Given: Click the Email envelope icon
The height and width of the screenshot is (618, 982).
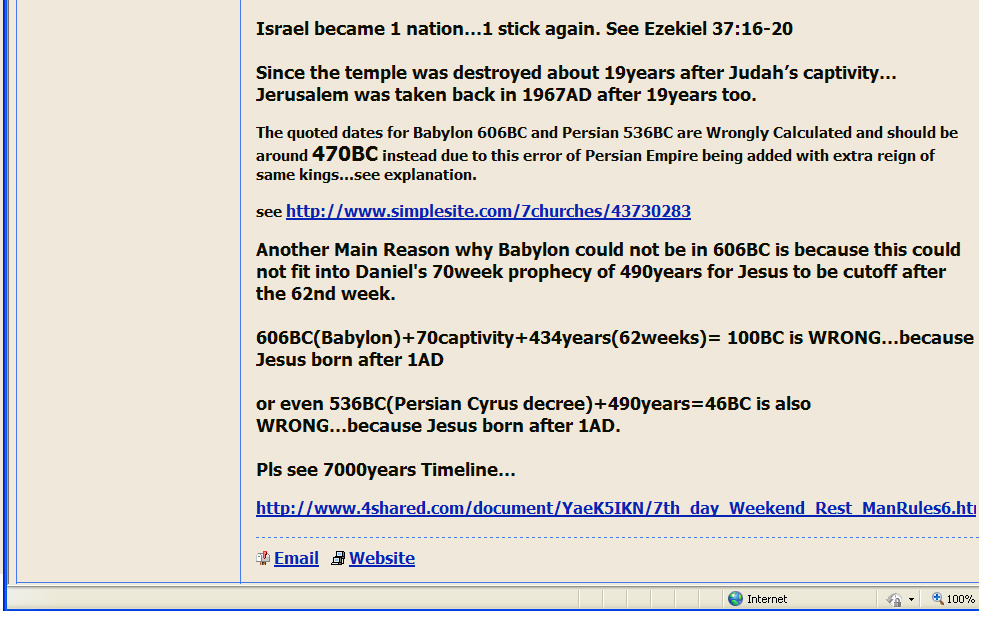Looking at the screenshot, I should point(263,558).
